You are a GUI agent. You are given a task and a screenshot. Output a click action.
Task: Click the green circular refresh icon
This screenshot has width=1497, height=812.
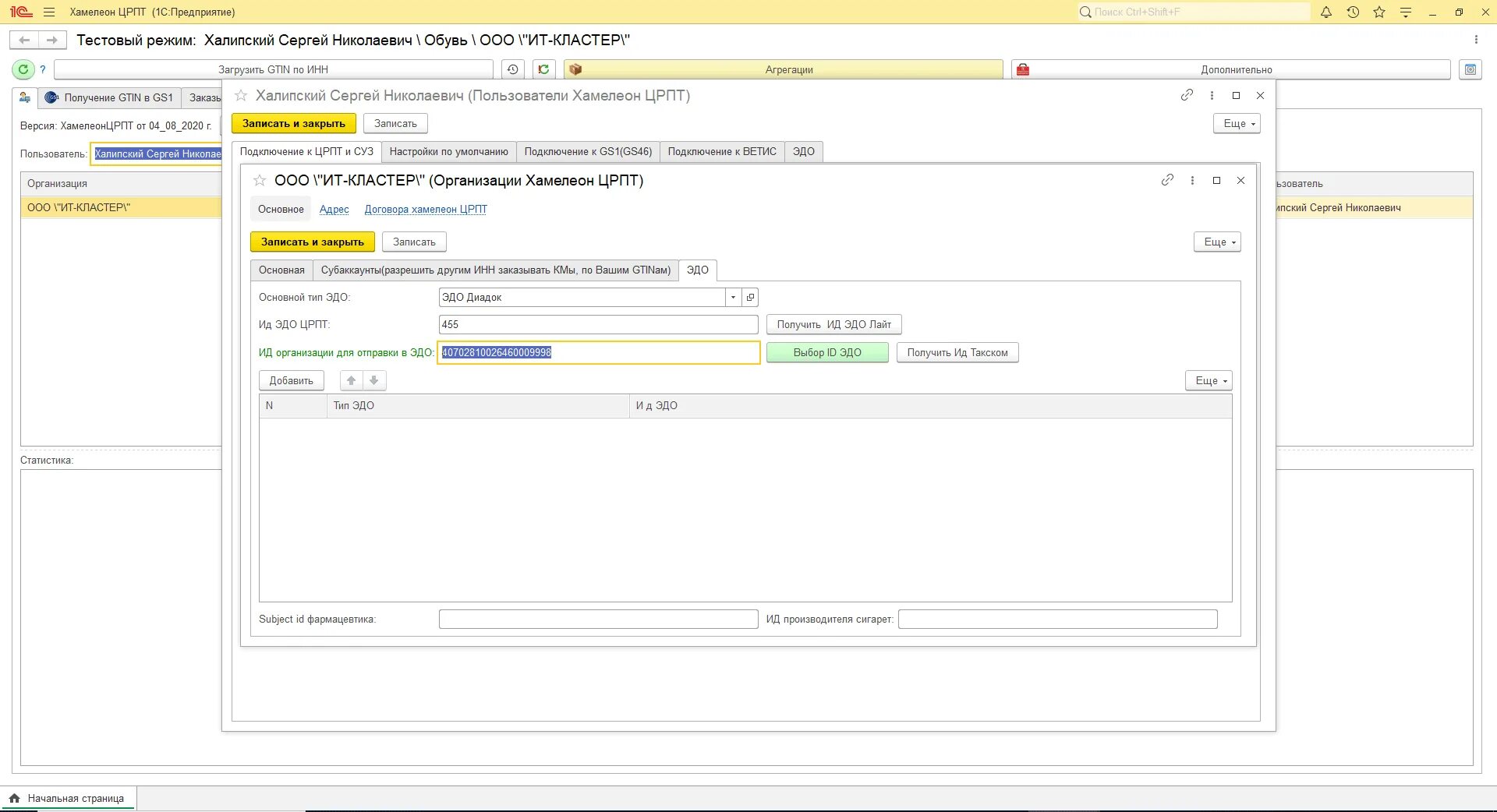pos(23,69)
